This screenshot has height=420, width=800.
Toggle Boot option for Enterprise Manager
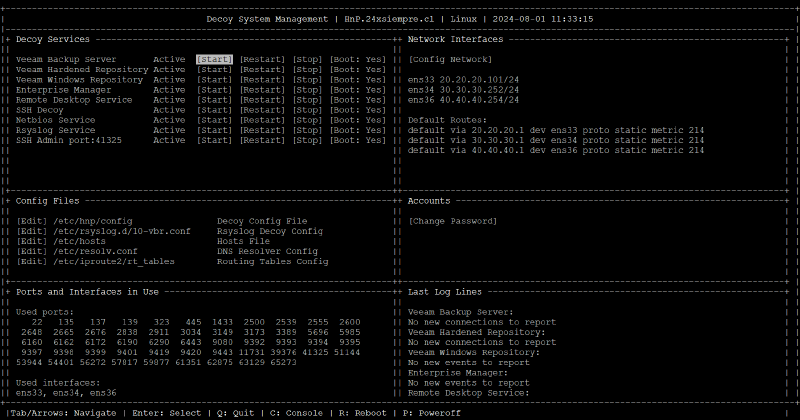click(x=358, y=90)
